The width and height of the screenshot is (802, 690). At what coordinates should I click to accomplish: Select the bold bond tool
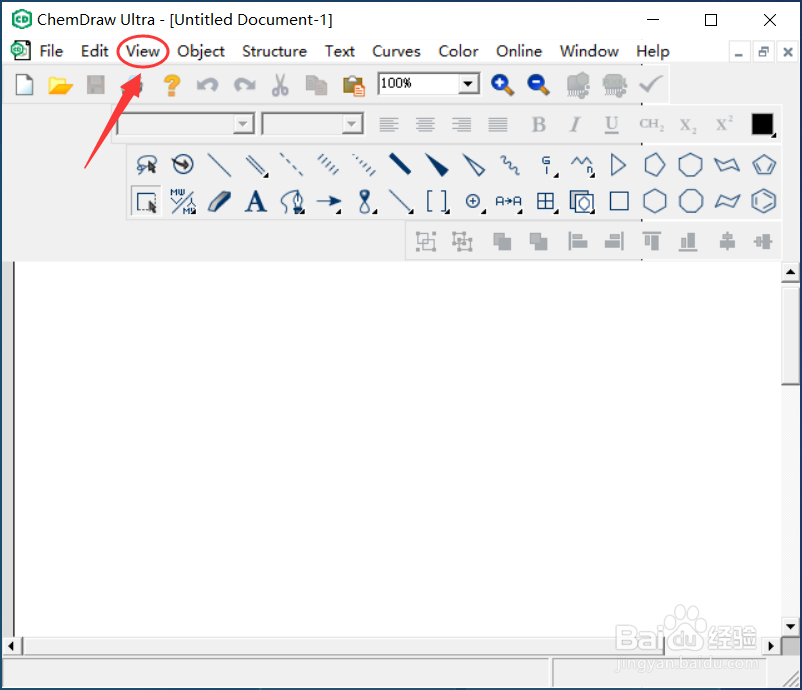point(400,165)
